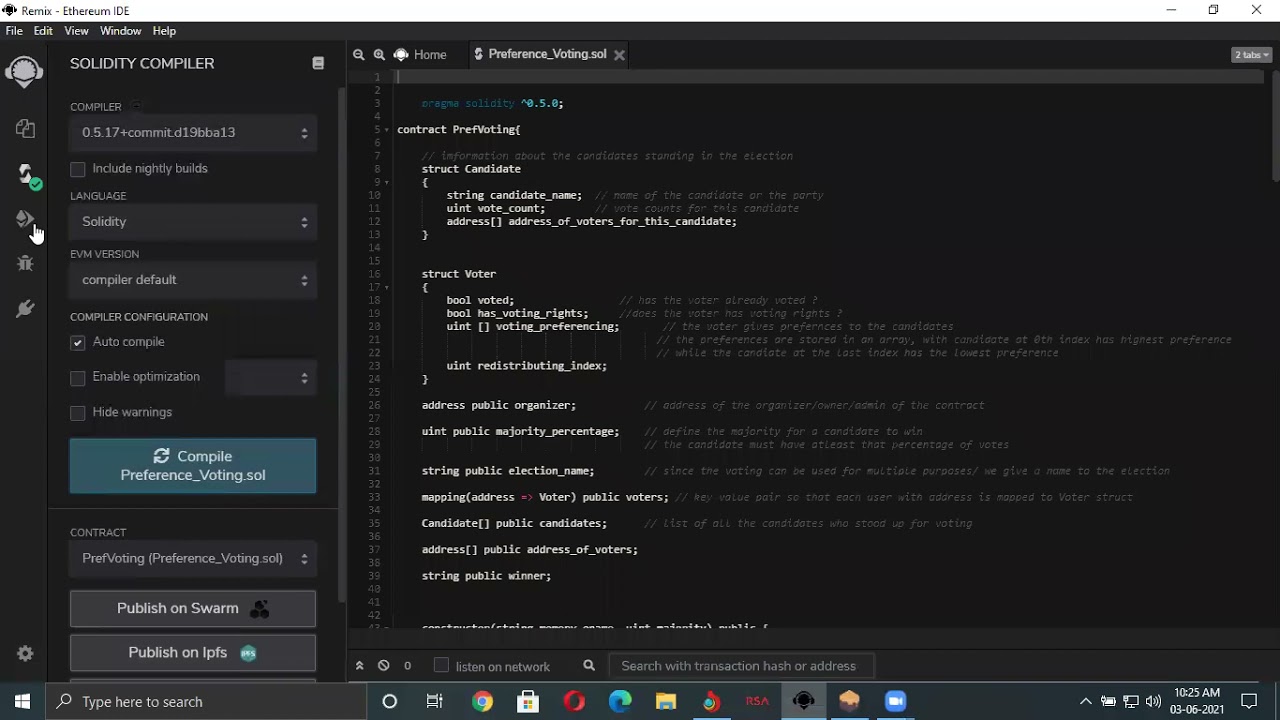Open the Debugger bug icon
Screen dimensions: 1280x720
point(25,263)
